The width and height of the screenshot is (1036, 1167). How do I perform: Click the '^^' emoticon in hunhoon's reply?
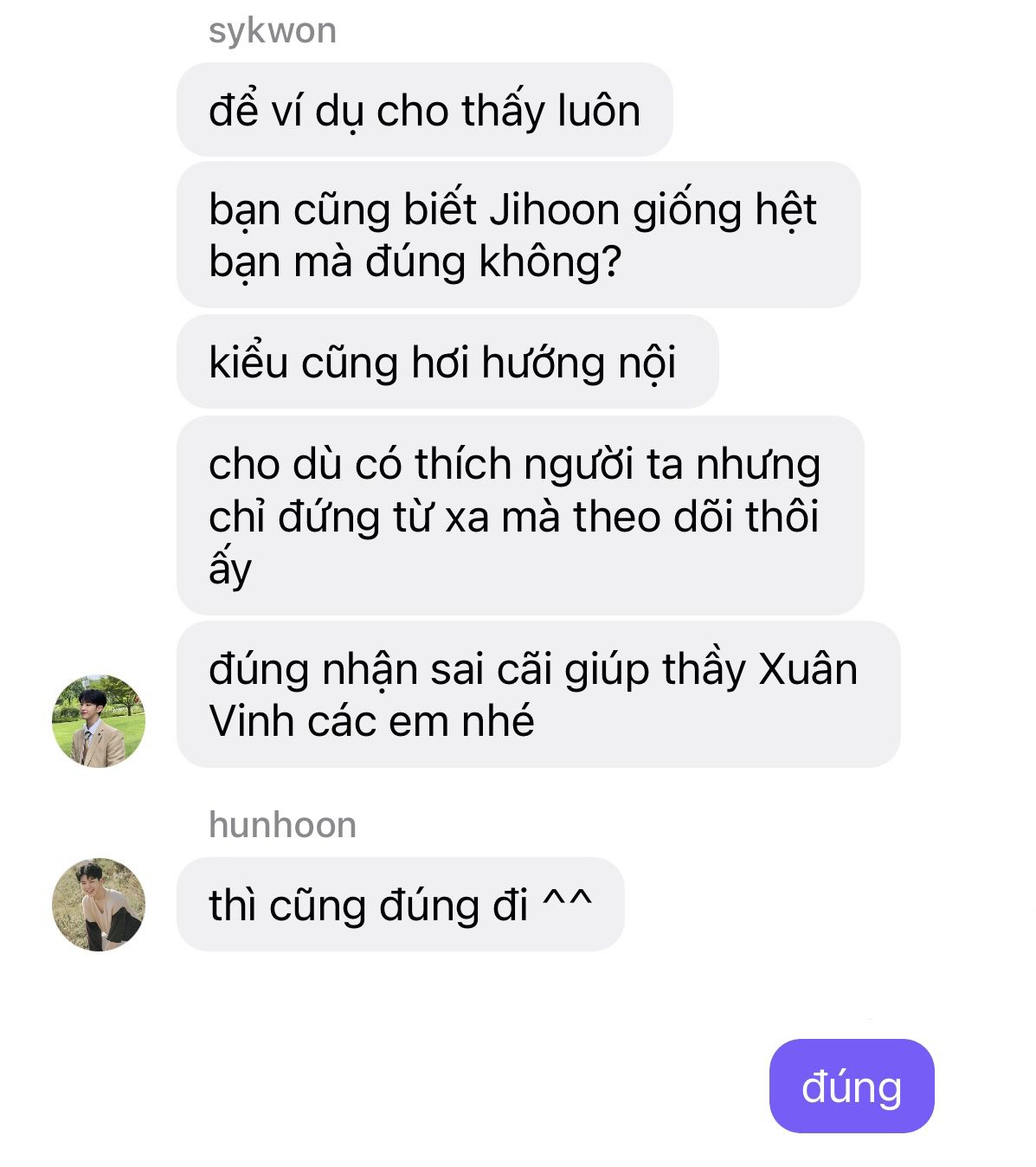coord(568,900)
